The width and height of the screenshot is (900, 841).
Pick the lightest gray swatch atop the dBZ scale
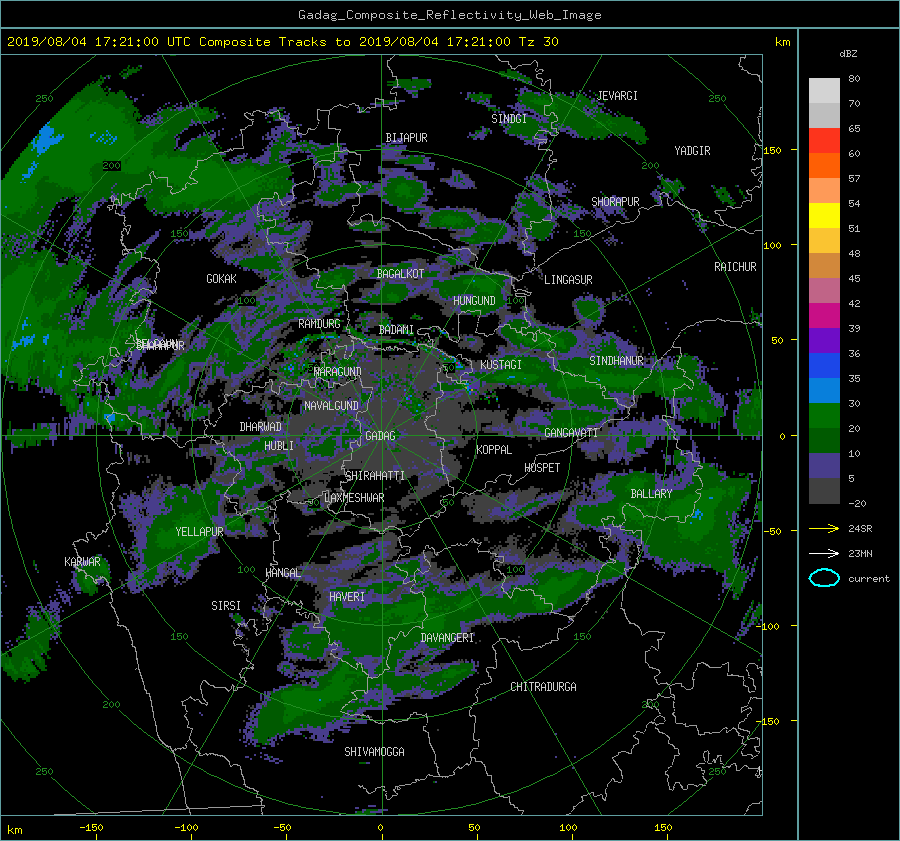click(824, 90)
